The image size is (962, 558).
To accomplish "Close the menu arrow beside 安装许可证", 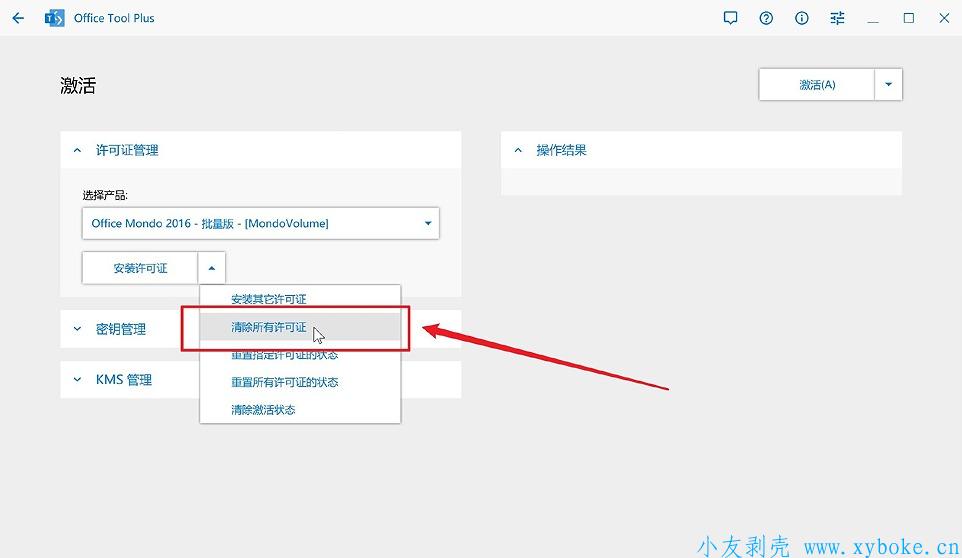I will pyautogui.click(x=212, y=268).
